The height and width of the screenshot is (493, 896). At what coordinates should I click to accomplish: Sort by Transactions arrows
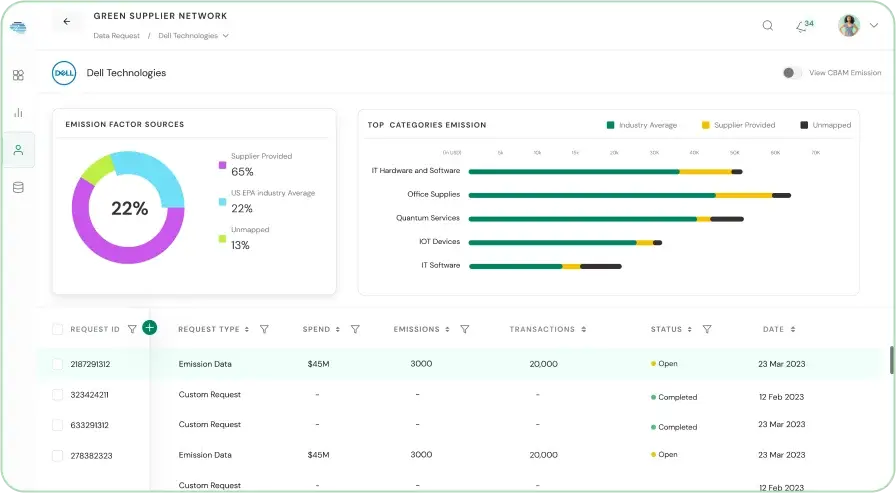point(583,330)
